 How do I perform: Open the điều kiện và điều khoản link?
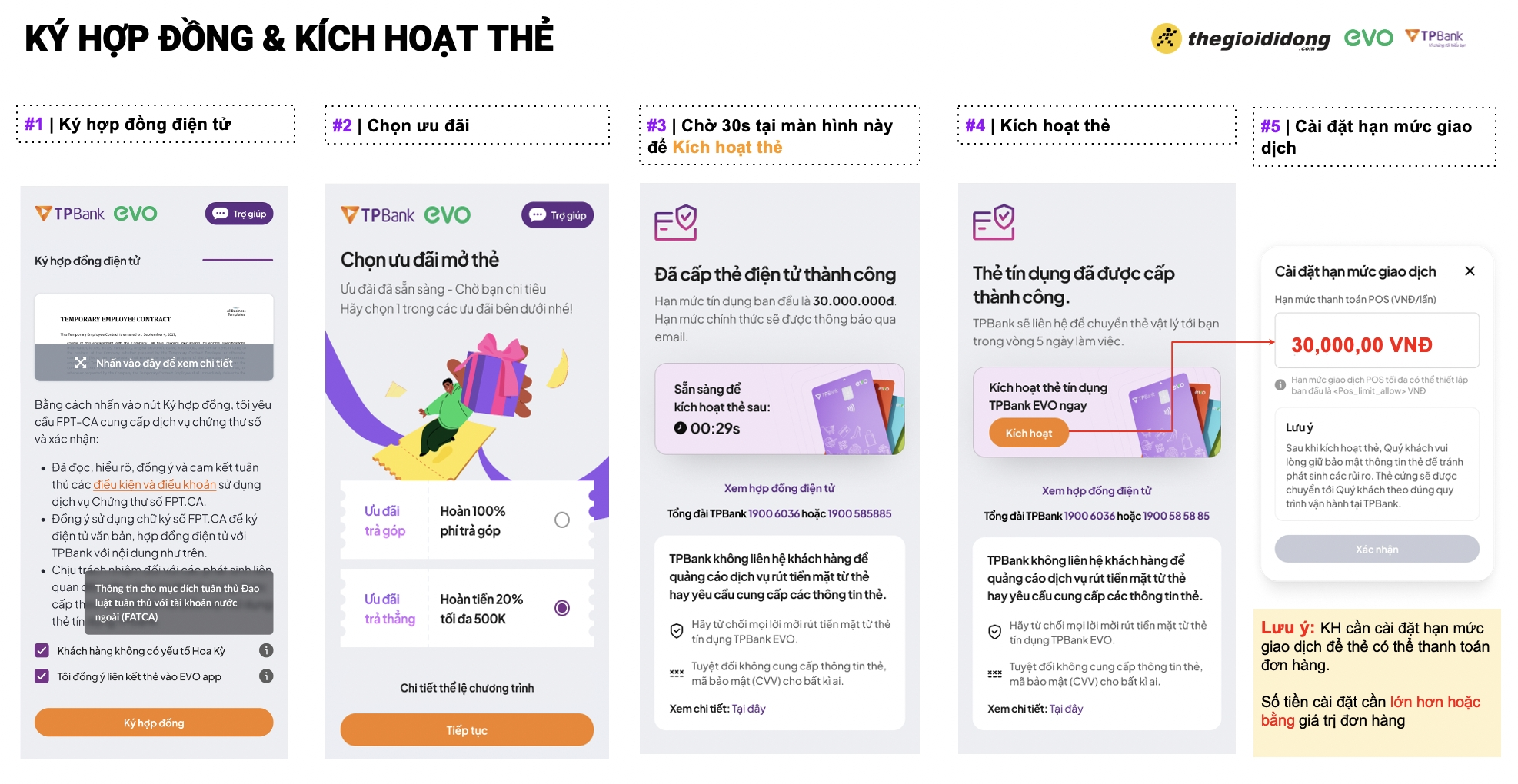[x=155, y=484]
